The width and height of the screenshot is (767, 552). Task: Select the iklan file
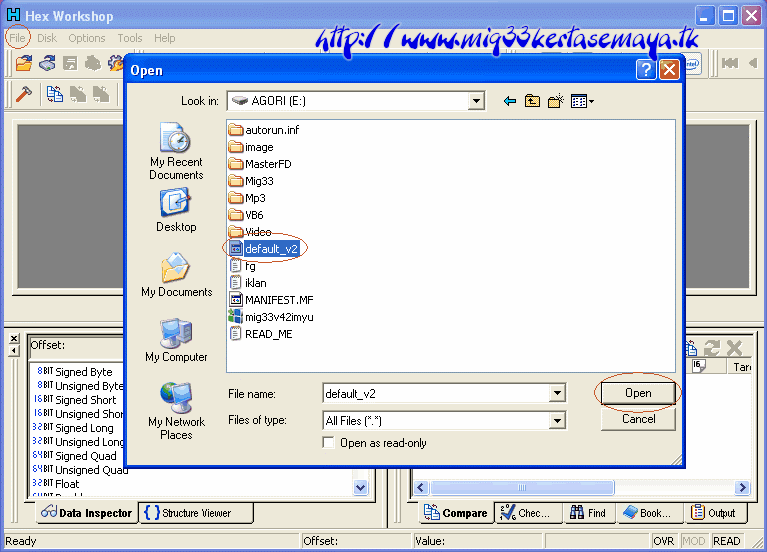pos(248,283)
